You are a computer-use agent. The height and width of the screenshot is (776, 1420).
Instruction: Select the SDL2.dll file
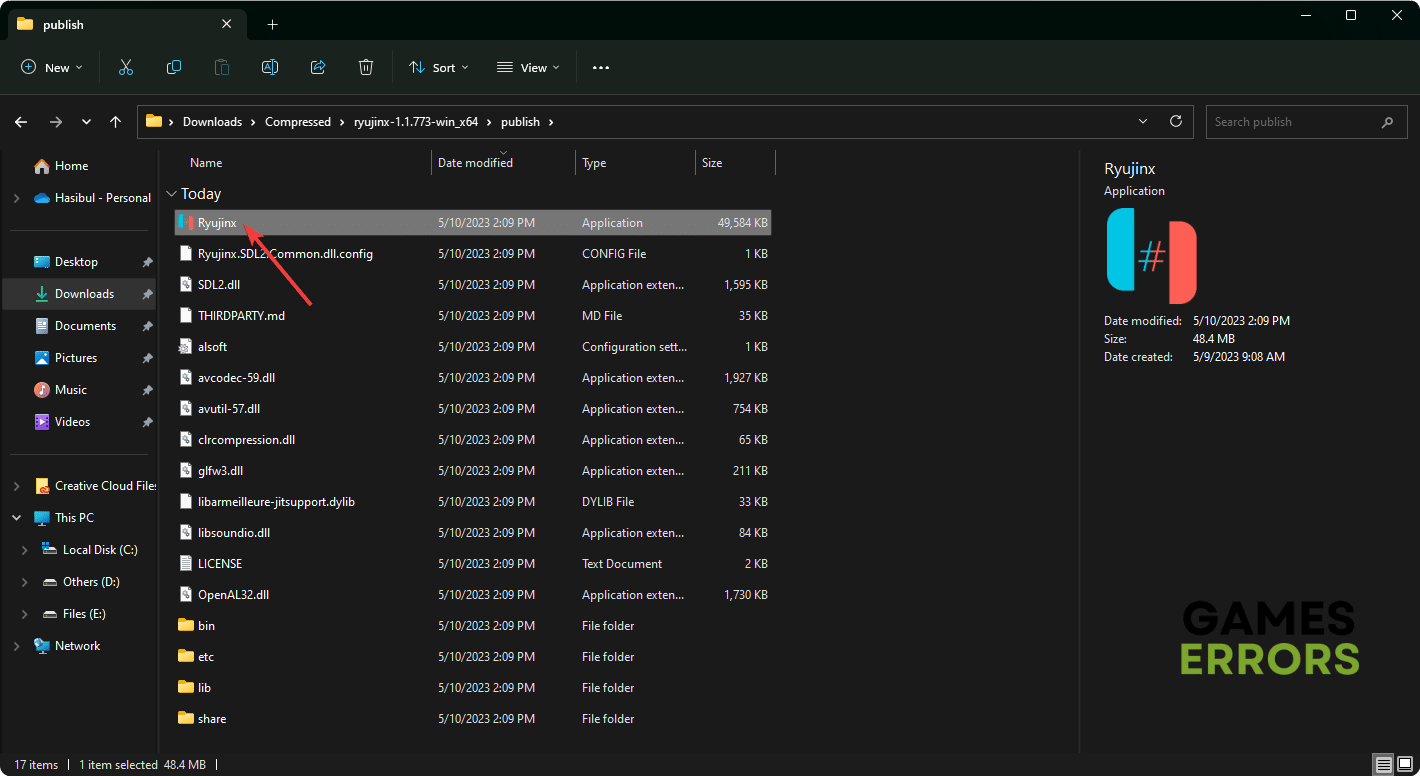(x=219, y=285)
